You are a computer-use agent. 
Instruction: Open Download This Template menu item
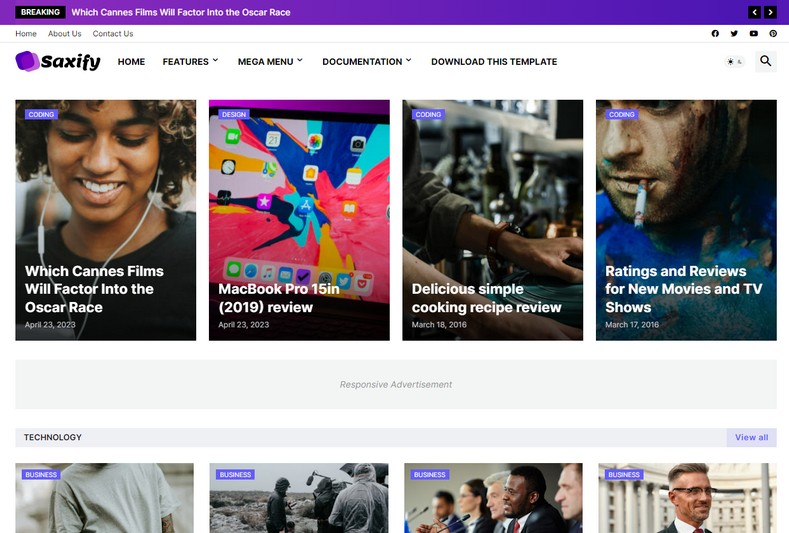(x=494, y=61)
